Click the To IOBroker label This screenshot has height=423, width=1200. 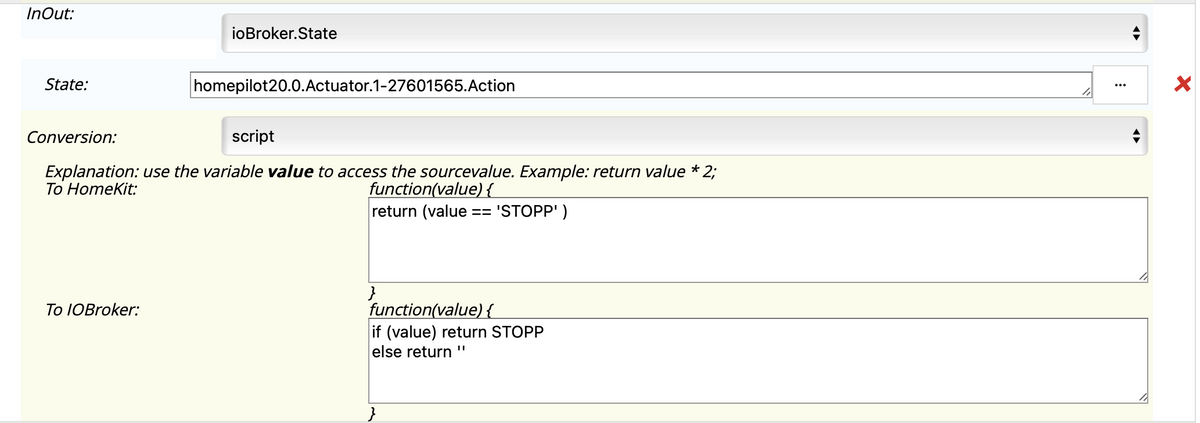coord(92,310)
